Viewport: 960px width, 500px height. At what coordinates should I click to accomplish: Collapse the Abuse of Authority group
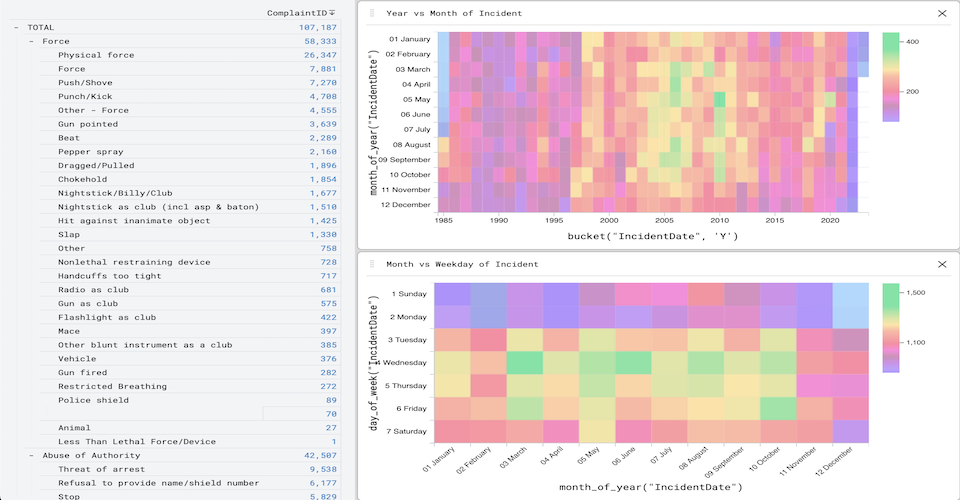click(32, 455)
